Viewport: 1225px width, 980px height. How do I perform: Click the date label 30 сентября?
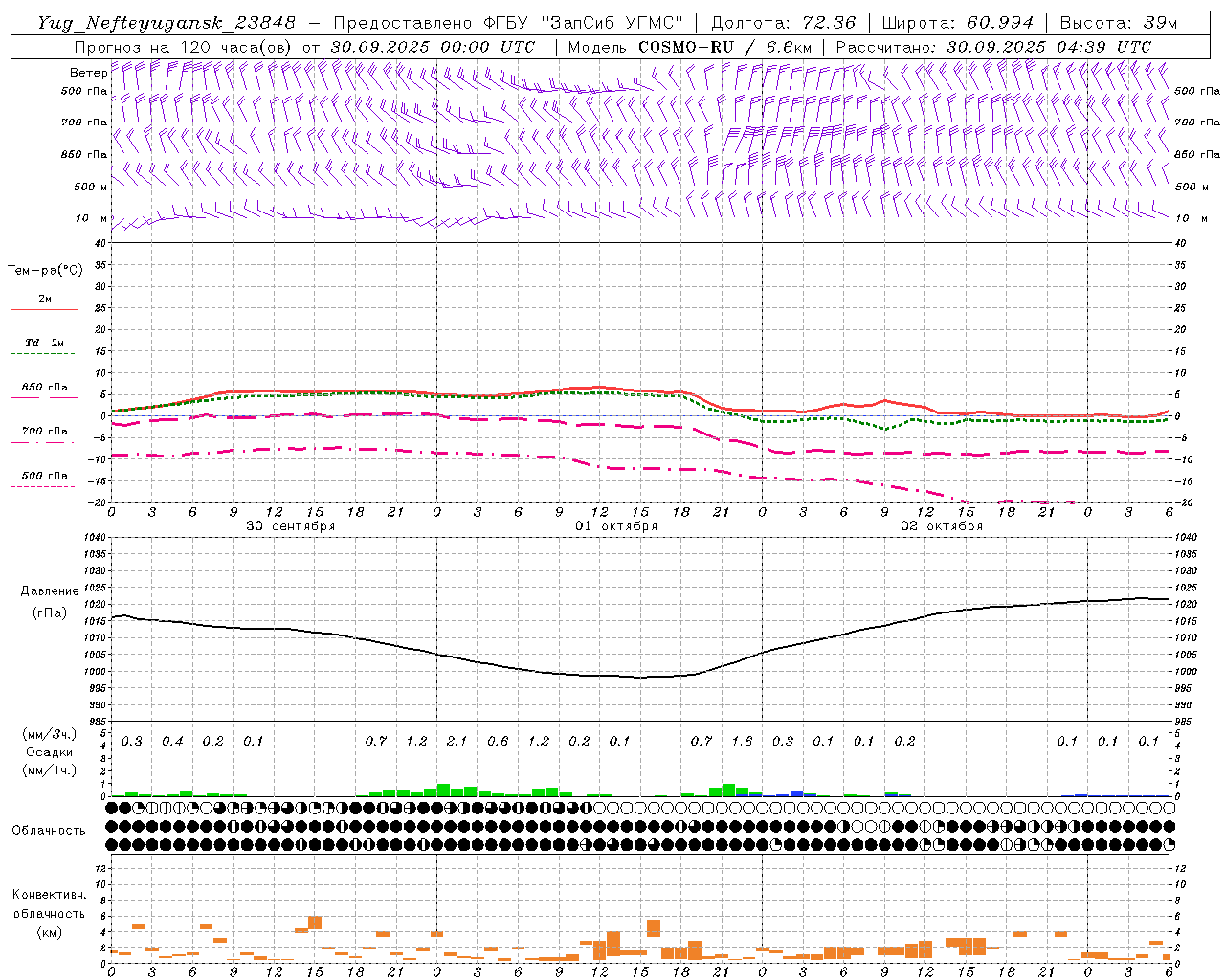(x=291, y=526)
